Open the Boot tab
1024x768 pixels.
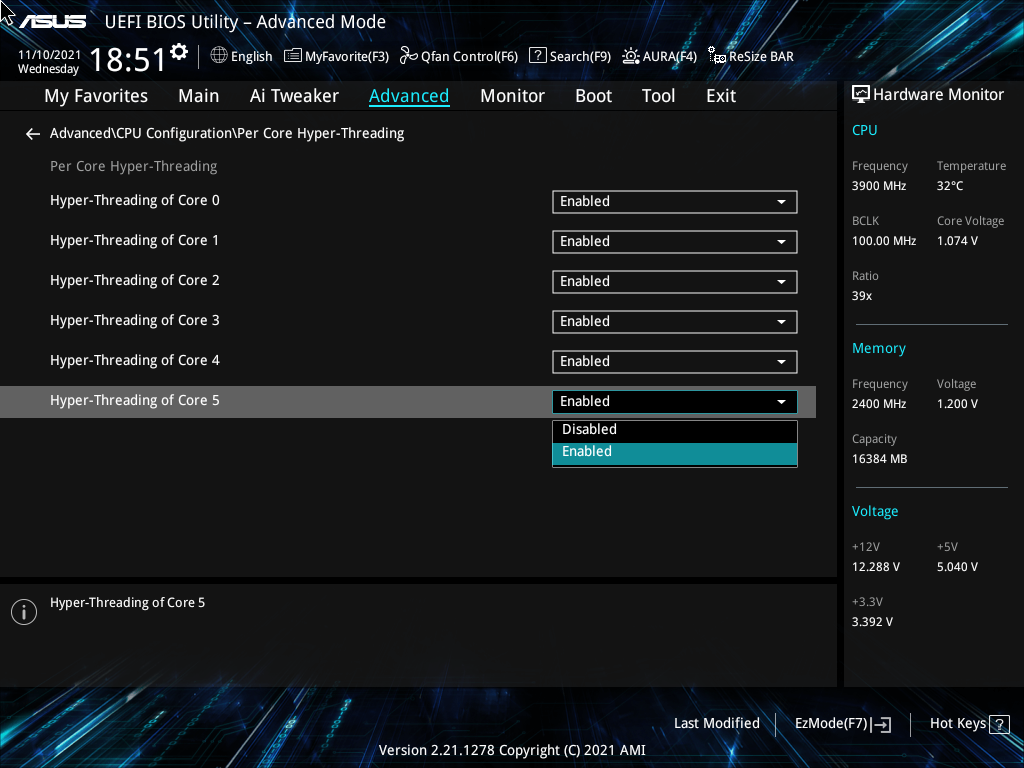click(x=593, y=96)
